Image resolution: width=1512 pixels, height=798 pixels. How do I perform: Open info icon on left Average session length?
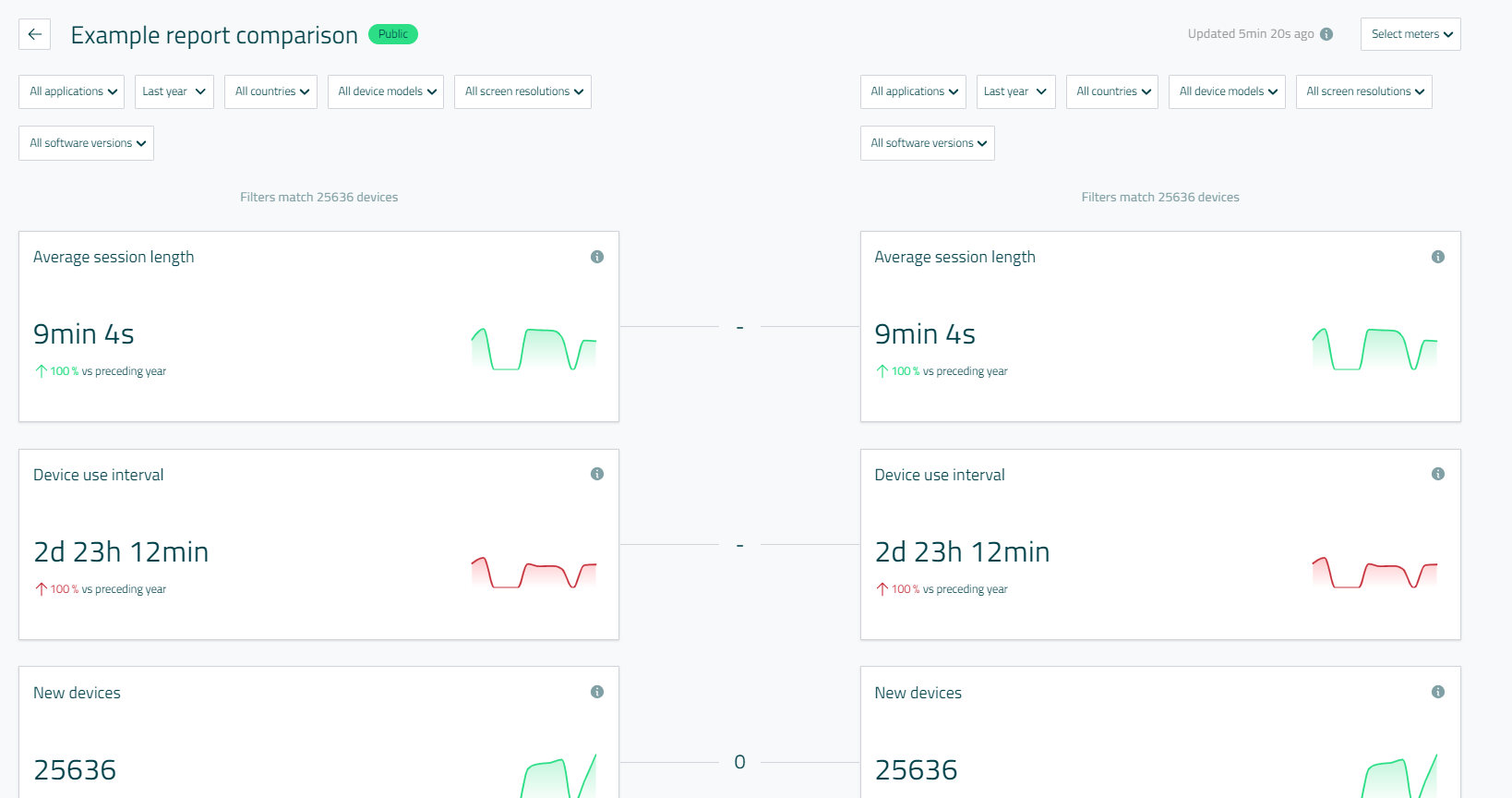pos(597,257)
